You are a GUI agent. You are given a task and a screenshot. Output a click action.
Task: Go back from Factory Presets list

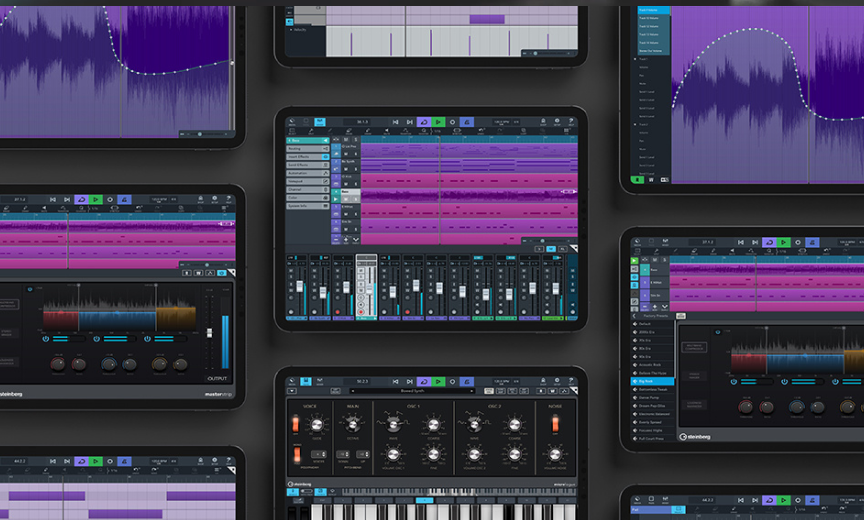[635, 317]
